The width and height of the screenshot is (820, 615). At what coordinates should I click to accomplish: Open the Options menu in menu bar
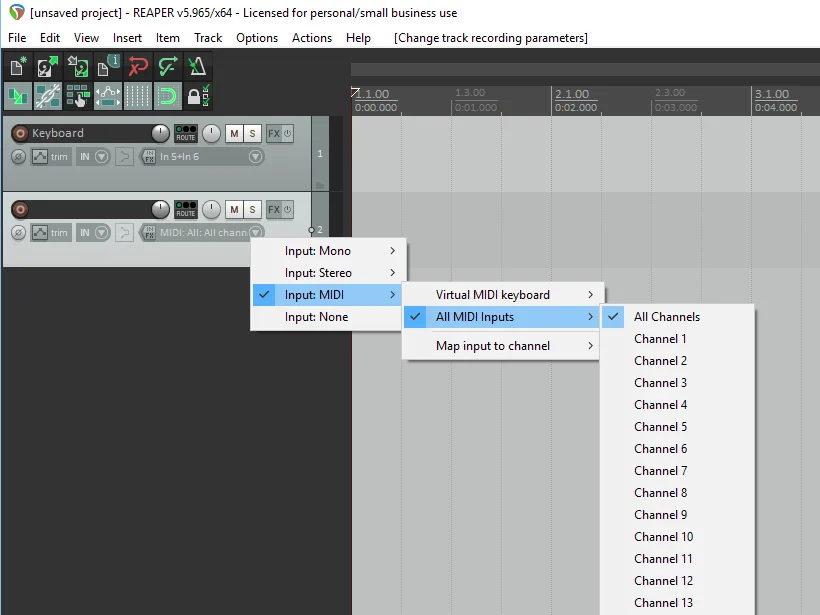(x=257, y=38)
